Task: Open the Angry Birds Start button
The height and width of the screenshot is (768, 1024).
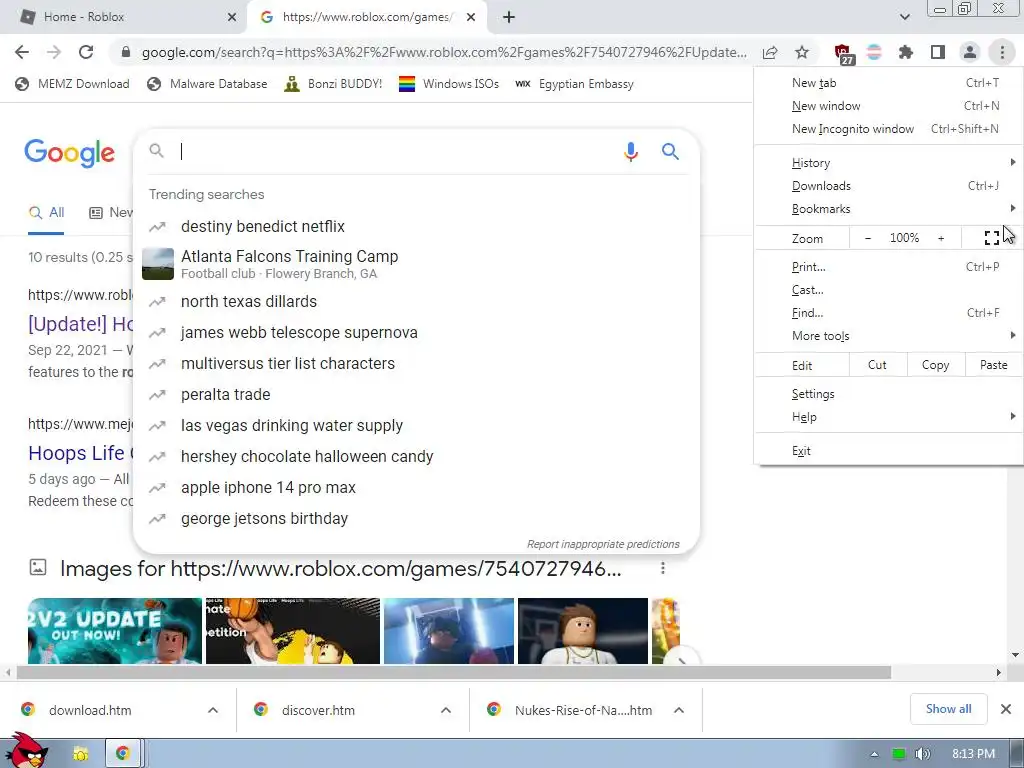Action: (26, 750)
